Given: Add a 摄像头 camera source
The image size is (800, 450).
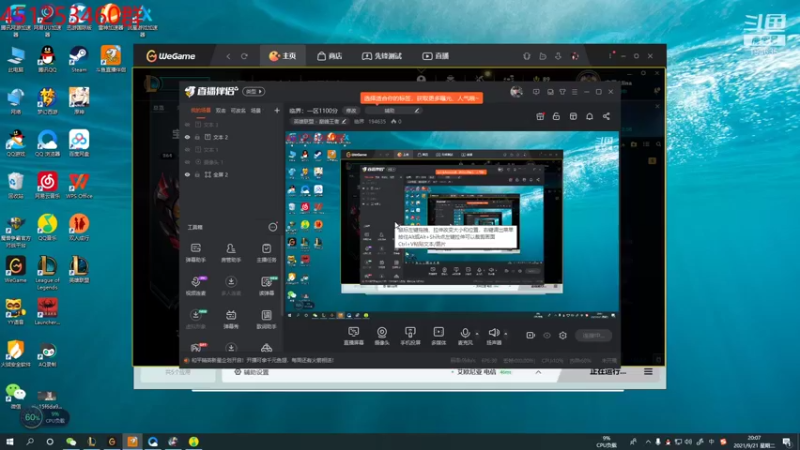Looking at the screenshot, I should coord(382,336).
